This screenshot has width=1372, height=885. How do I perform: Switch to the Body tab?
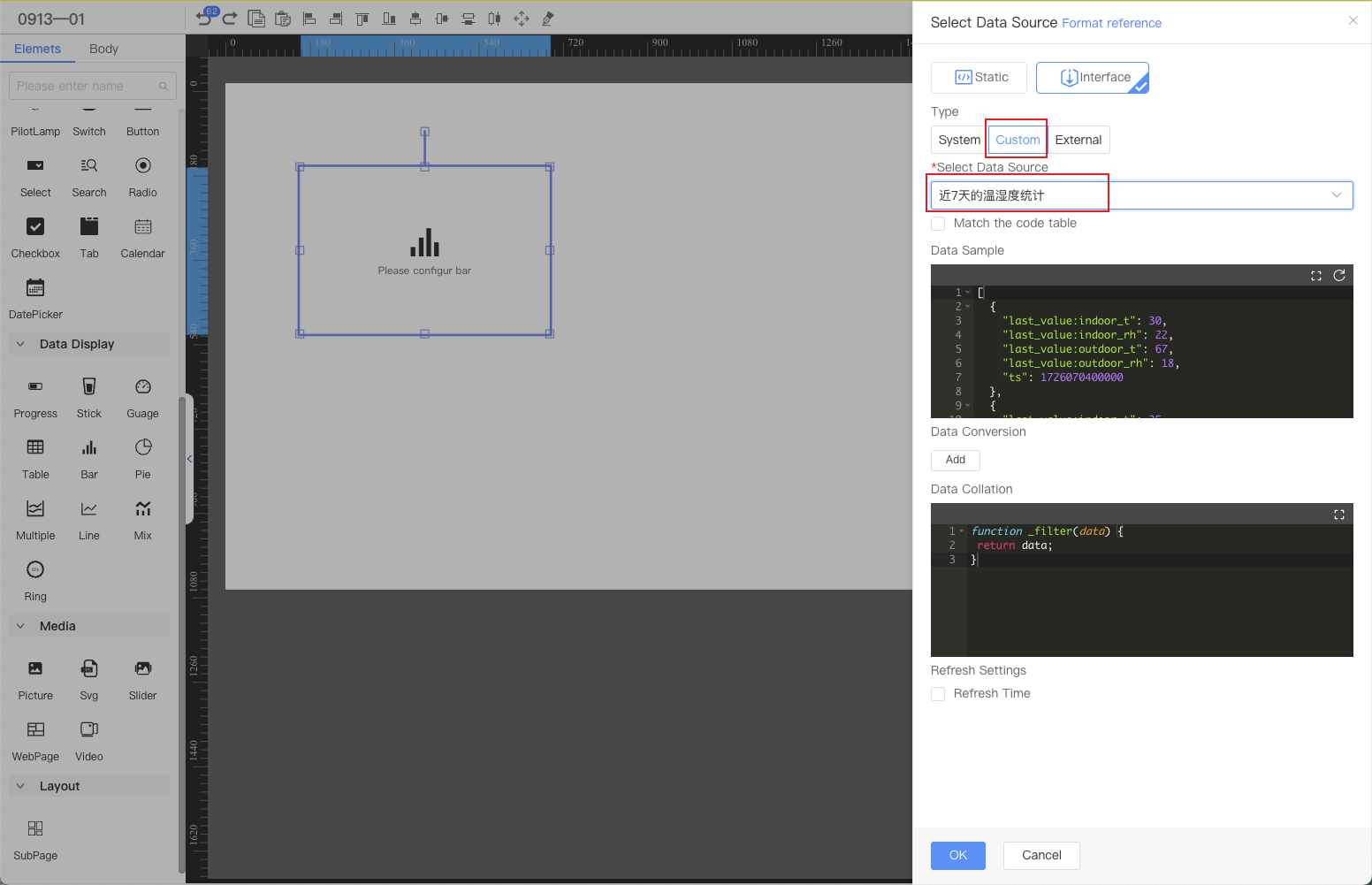[103, 49]
